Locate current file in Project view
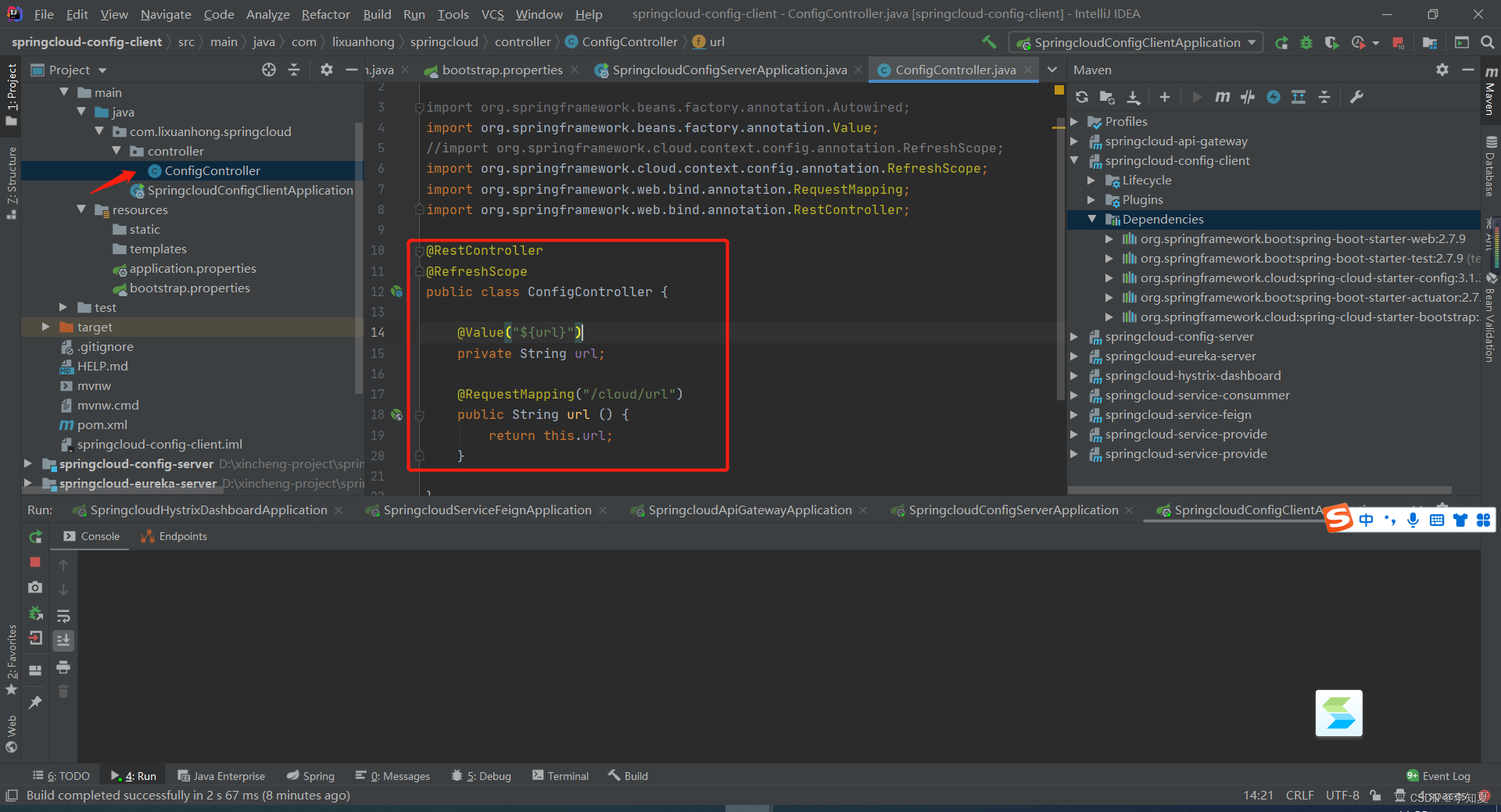This screenshot has width=1501, height=812. [x=269, y=70]
